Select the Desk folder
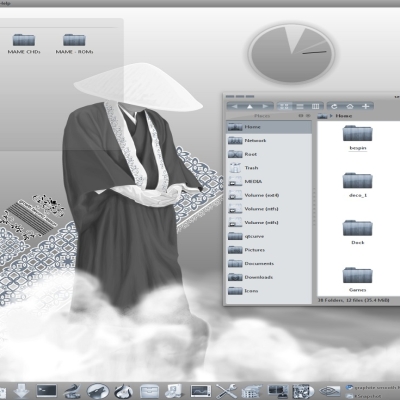 click(x=357, y=232)
